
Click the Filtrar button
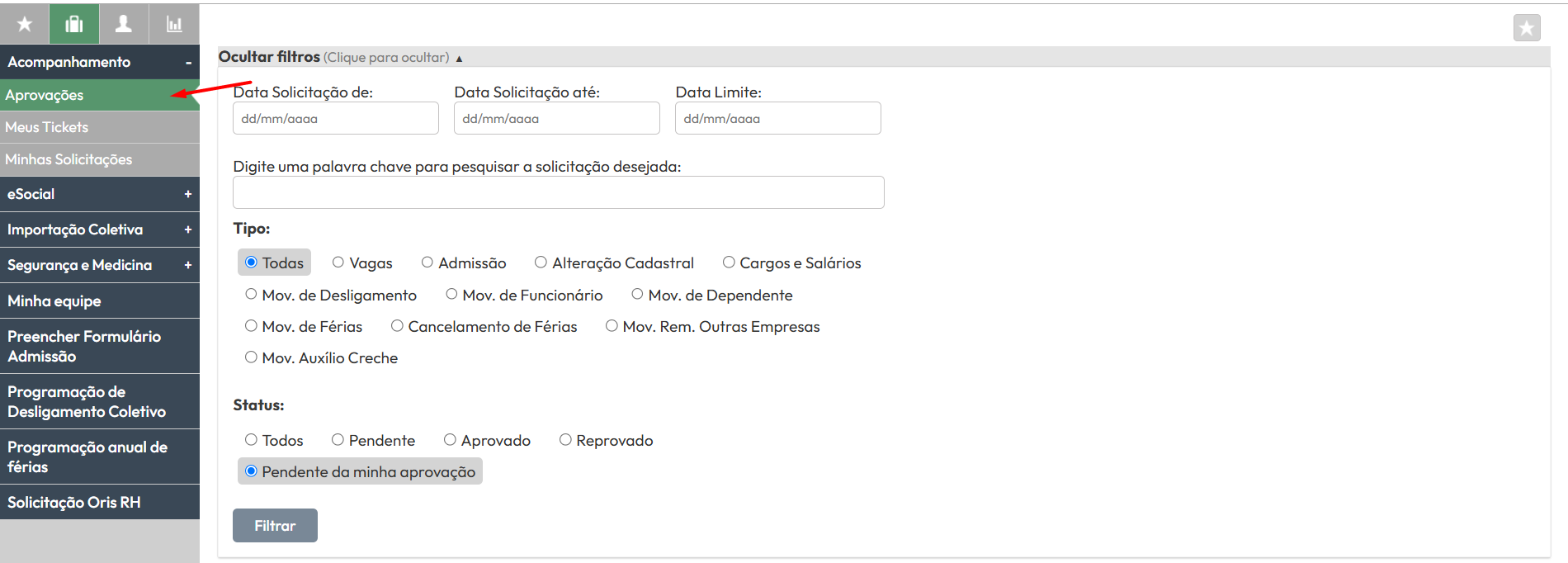[x=275, y=526]
